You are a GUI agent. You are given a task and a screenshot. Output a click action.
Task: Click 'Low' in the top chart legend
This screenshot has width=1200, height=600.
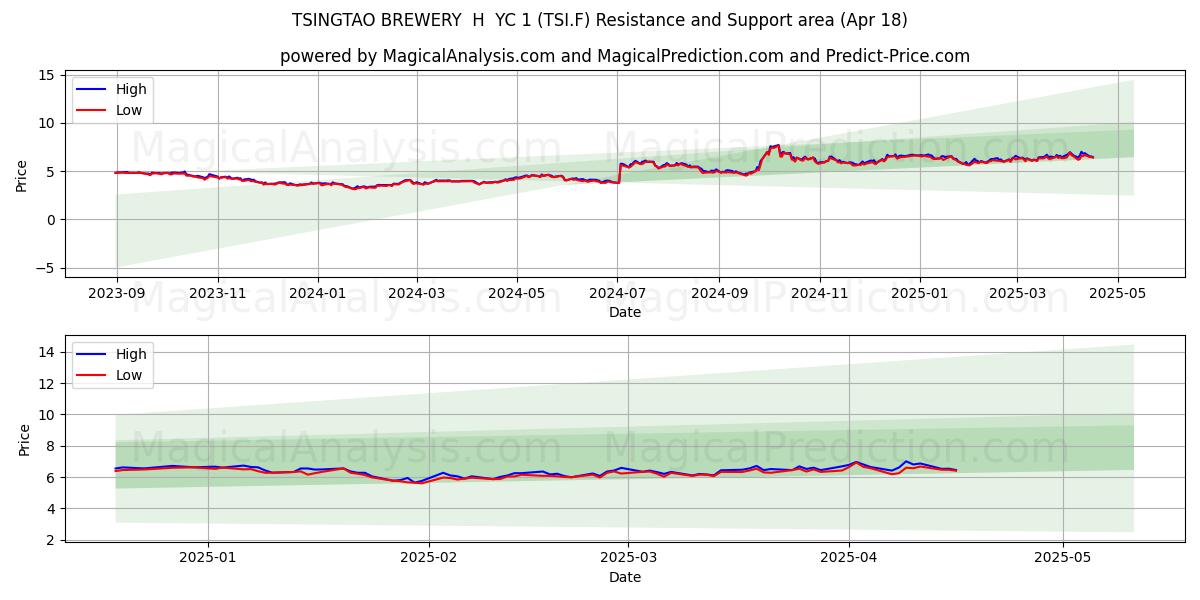click(x=129, y=110)
